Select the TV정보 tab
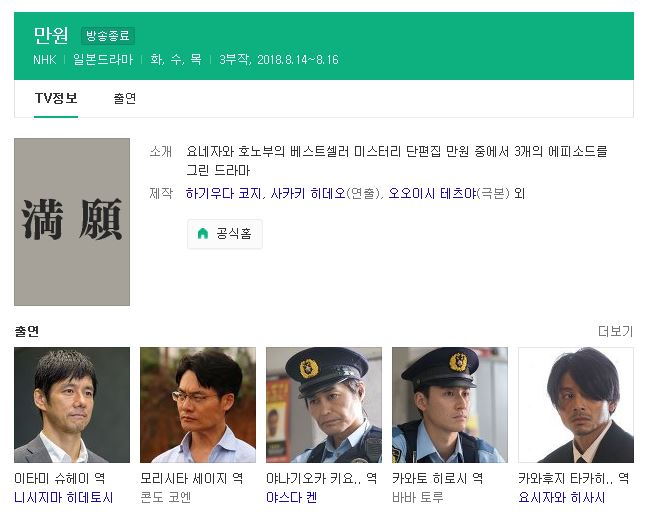 (x=56, y=98)
